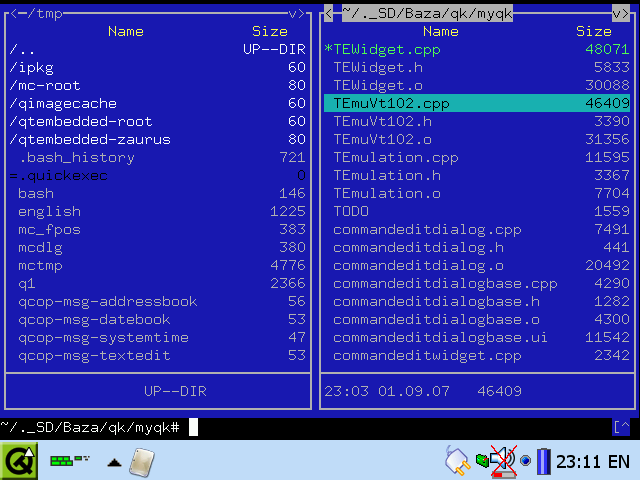Click the memory card icon in taskbar
This screenshot has width=640, height=480.
coord(142,462)
